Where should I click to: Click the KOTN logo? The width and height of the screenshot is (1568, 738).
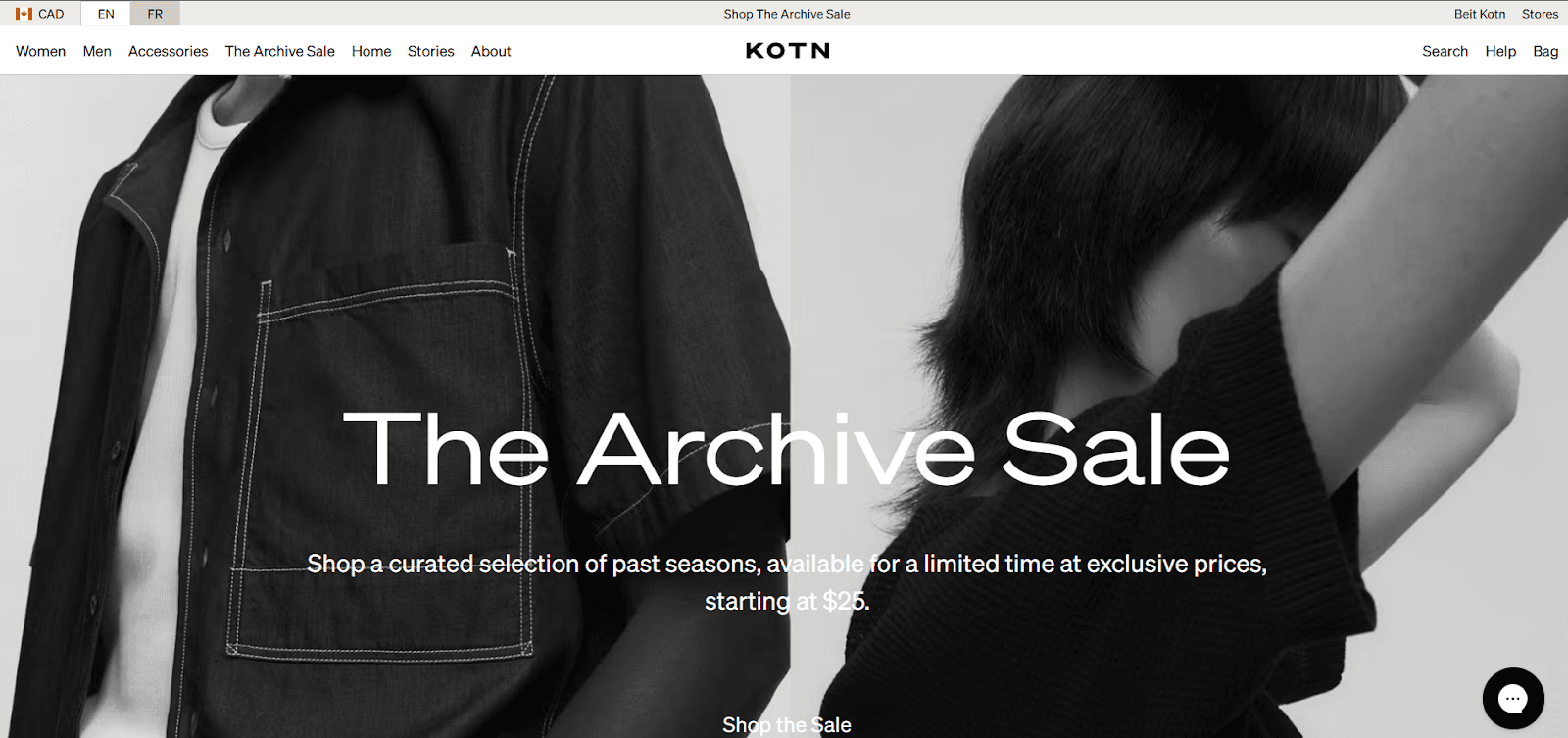tap(787, 51)
